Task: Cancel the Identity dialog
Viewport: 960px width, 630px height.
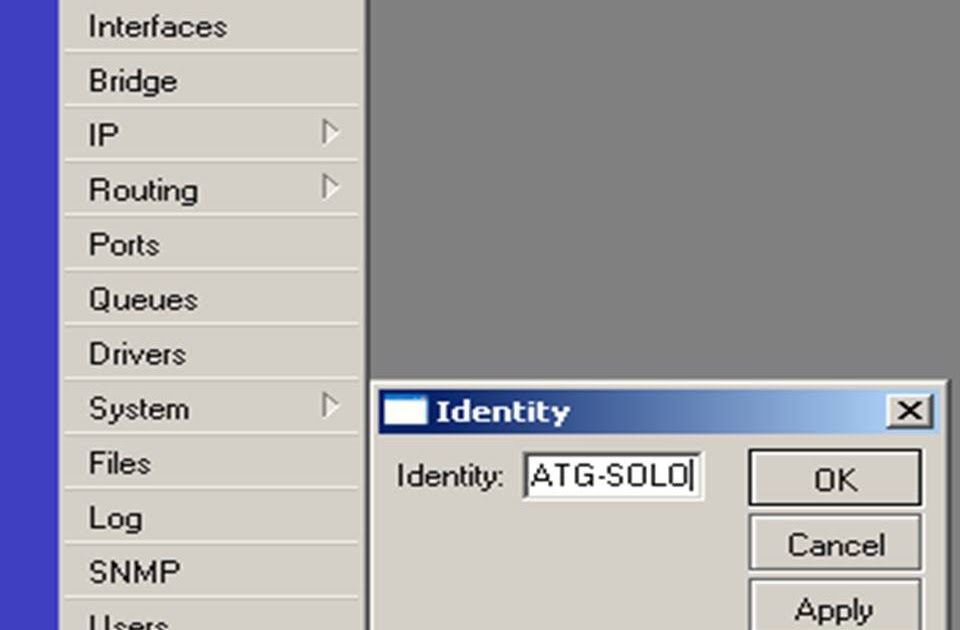Action: pos(835,545)
